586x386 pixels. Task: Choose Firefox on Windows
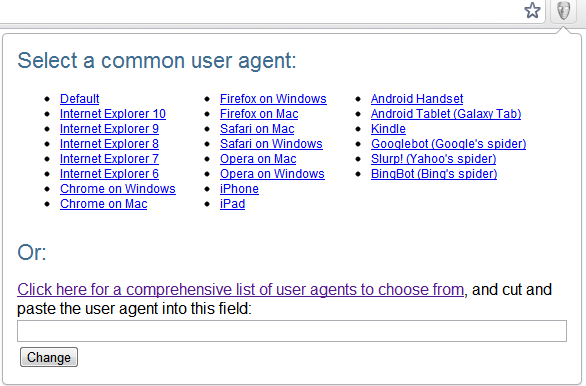[x=273, y=99]
